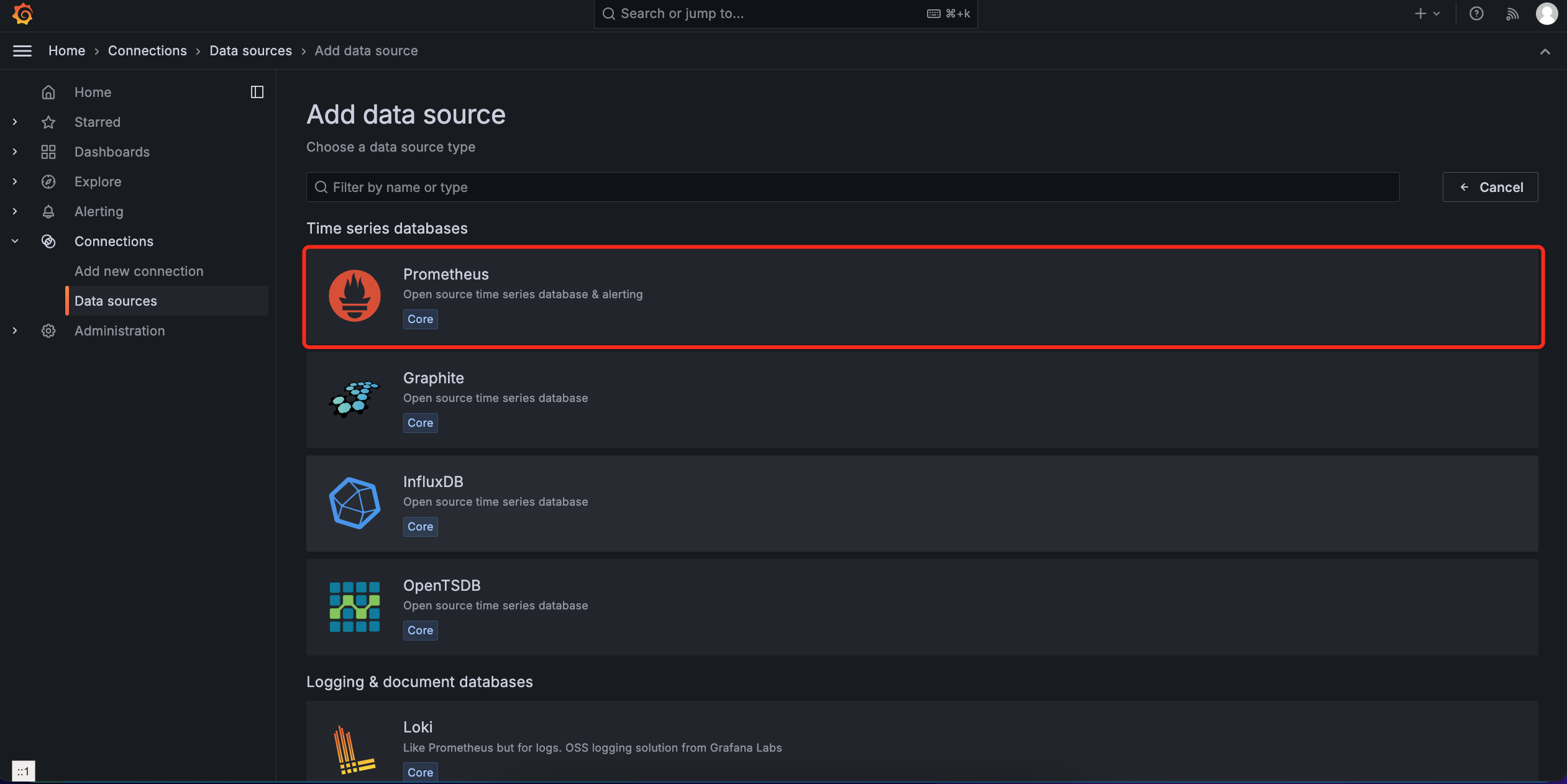The height and width of the screenshot is (784, 1567).
Task: Open Explore in the sidebar
Action: [x=98, y=181]
